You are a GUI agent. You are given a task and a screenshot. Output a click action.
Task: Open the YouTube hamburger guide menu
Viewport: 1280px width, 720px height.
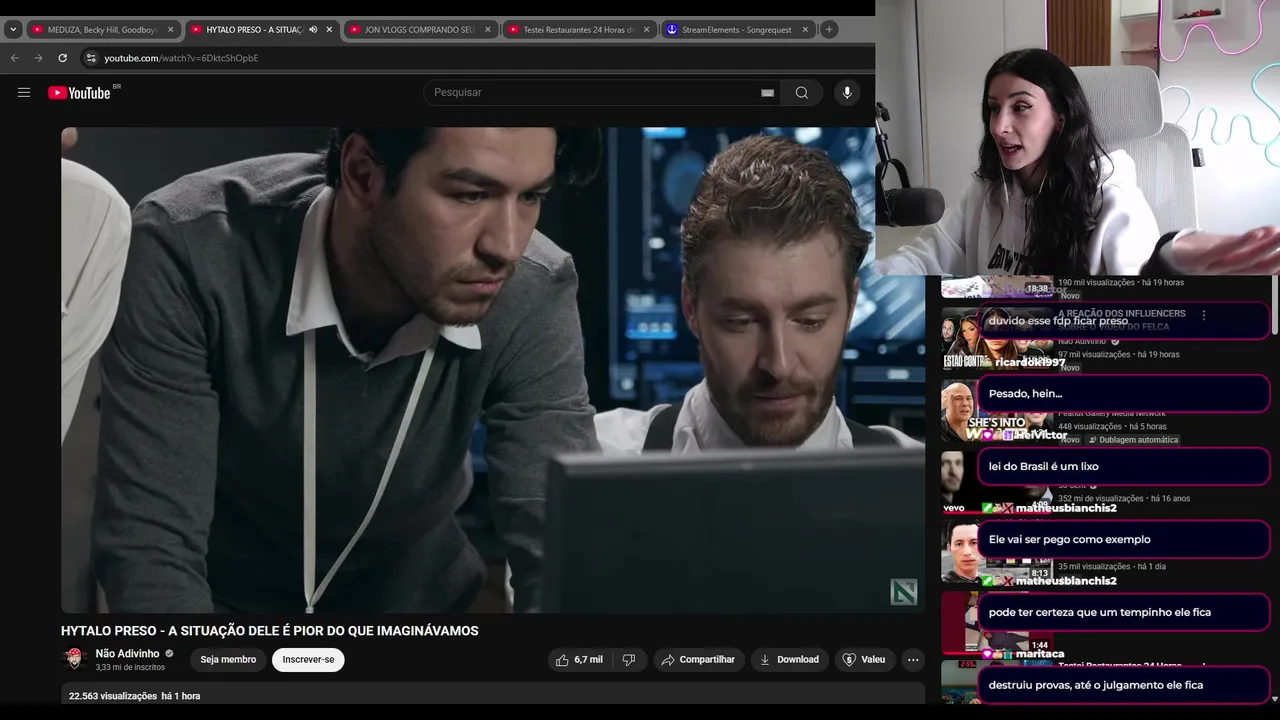[24, 93]
